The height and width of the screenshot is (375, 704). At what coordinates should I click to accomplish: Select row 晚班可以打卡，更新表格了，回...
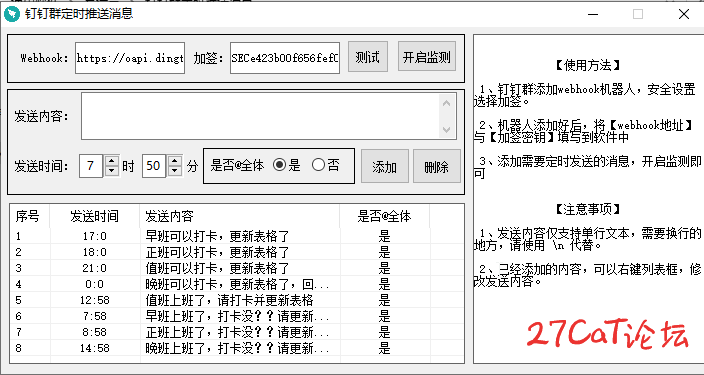click(237, 284)
